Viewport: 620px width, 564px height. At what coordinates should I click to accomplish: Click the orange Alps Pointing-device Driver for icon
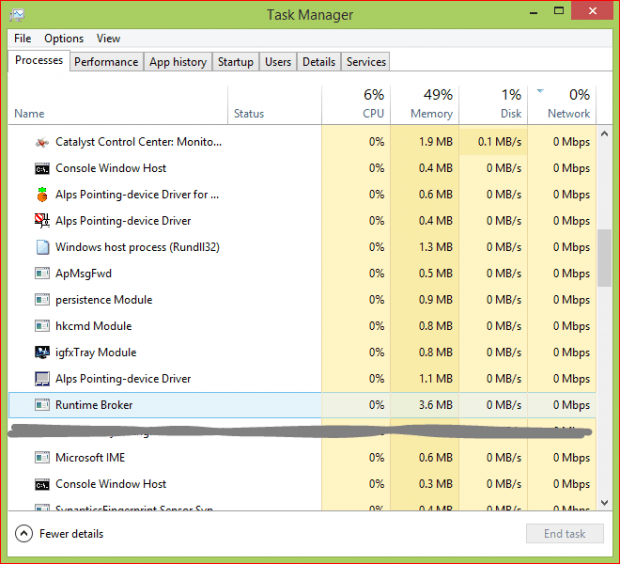pos(42,195)
